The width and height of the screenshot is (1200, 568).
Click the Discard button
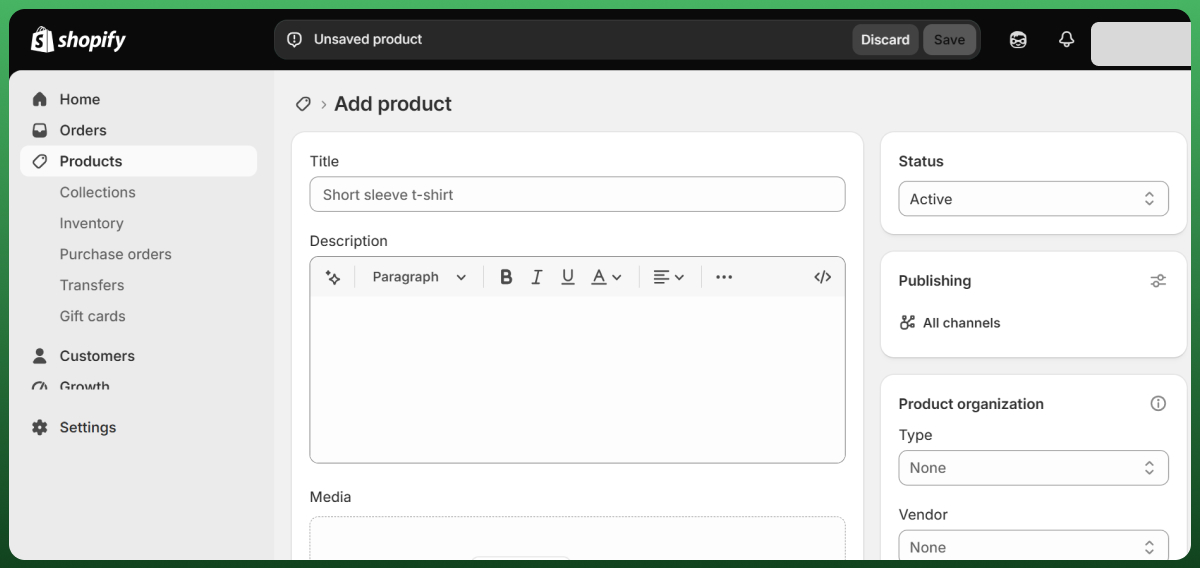(885, 40)
